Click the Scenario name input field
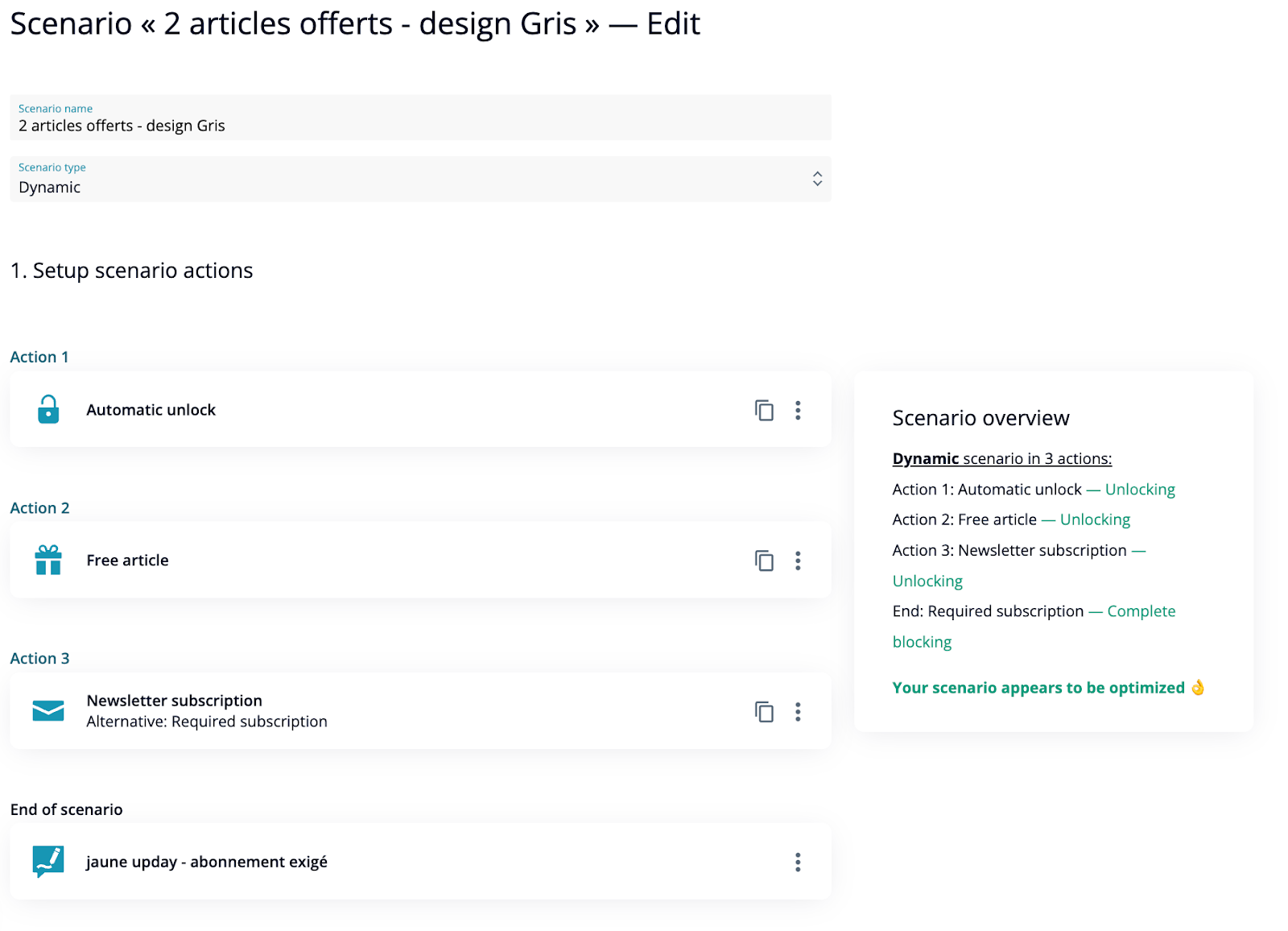This screenshot has height=931, width=1288. point(420,118)
